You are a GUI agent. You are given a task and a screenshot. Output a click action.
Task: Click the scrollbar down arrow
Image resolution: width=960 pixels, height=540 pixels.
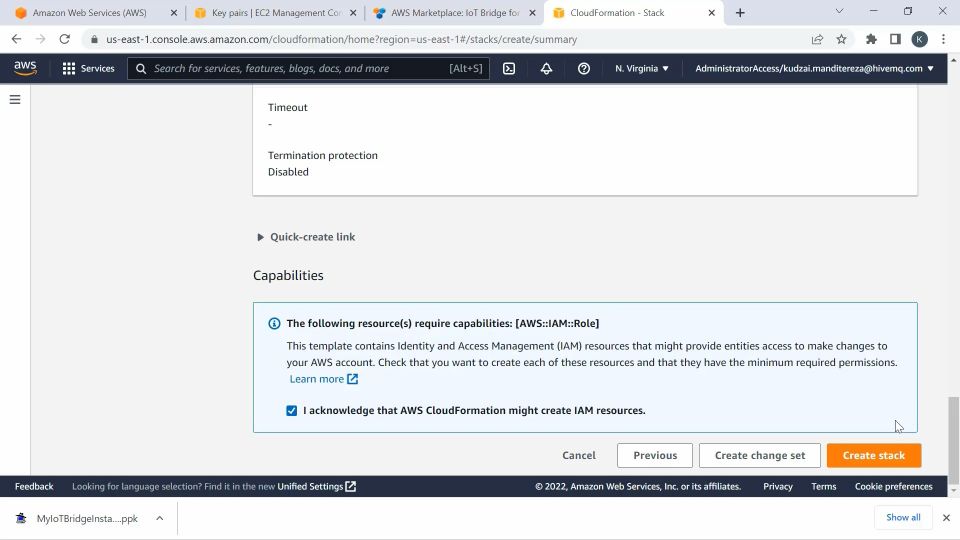coord(953,490)
